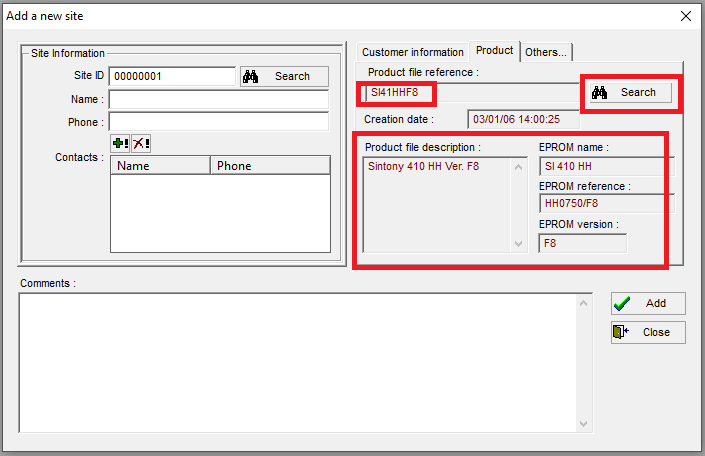Switch to the Customer information tab
Image resolution: width=705 pixels, height=456 pixels.
tap(412, 52)
